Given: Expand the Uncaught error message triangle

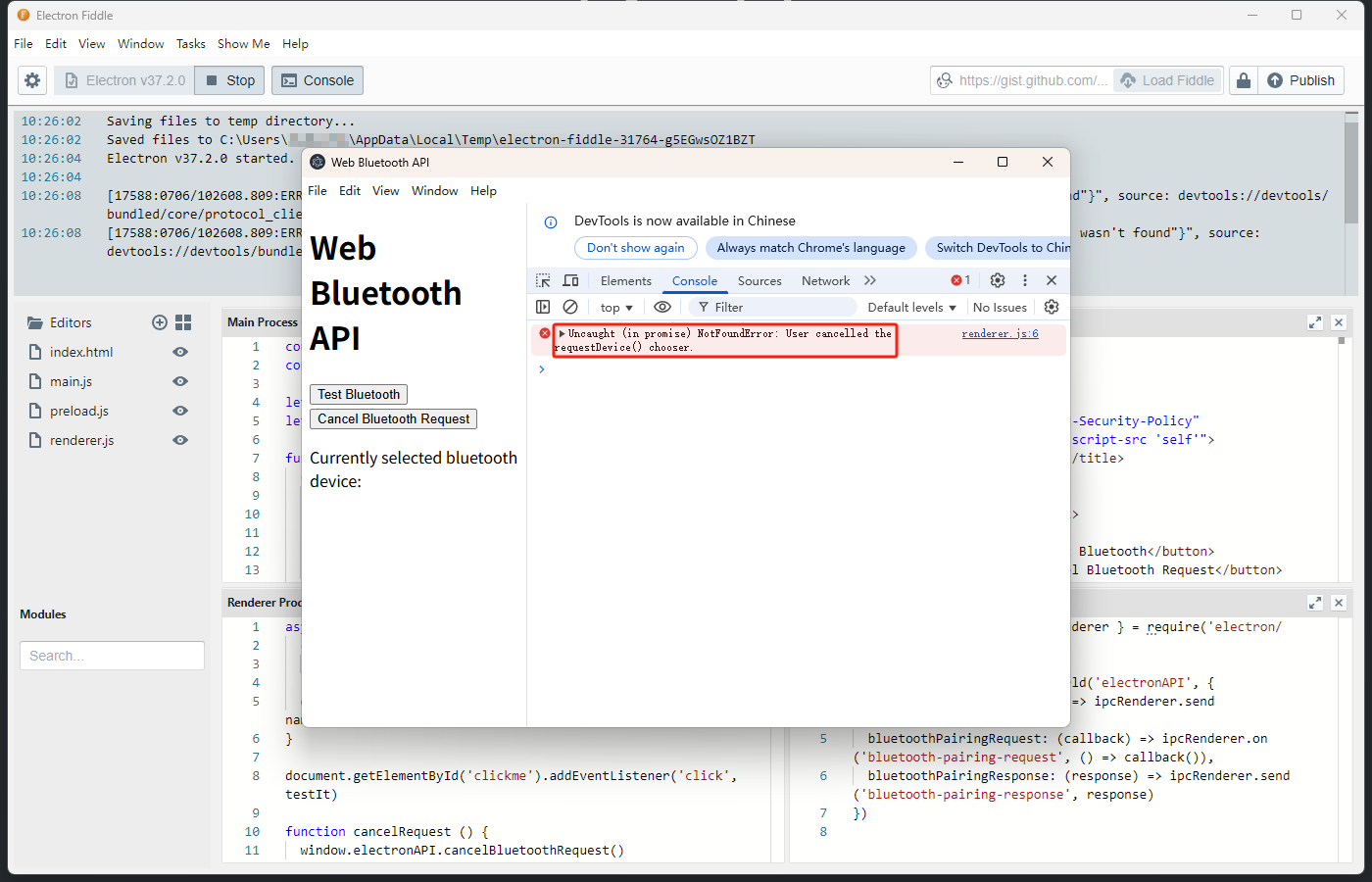Looking at the screenshot, I should pyautogui.click(x=563, y=333).
